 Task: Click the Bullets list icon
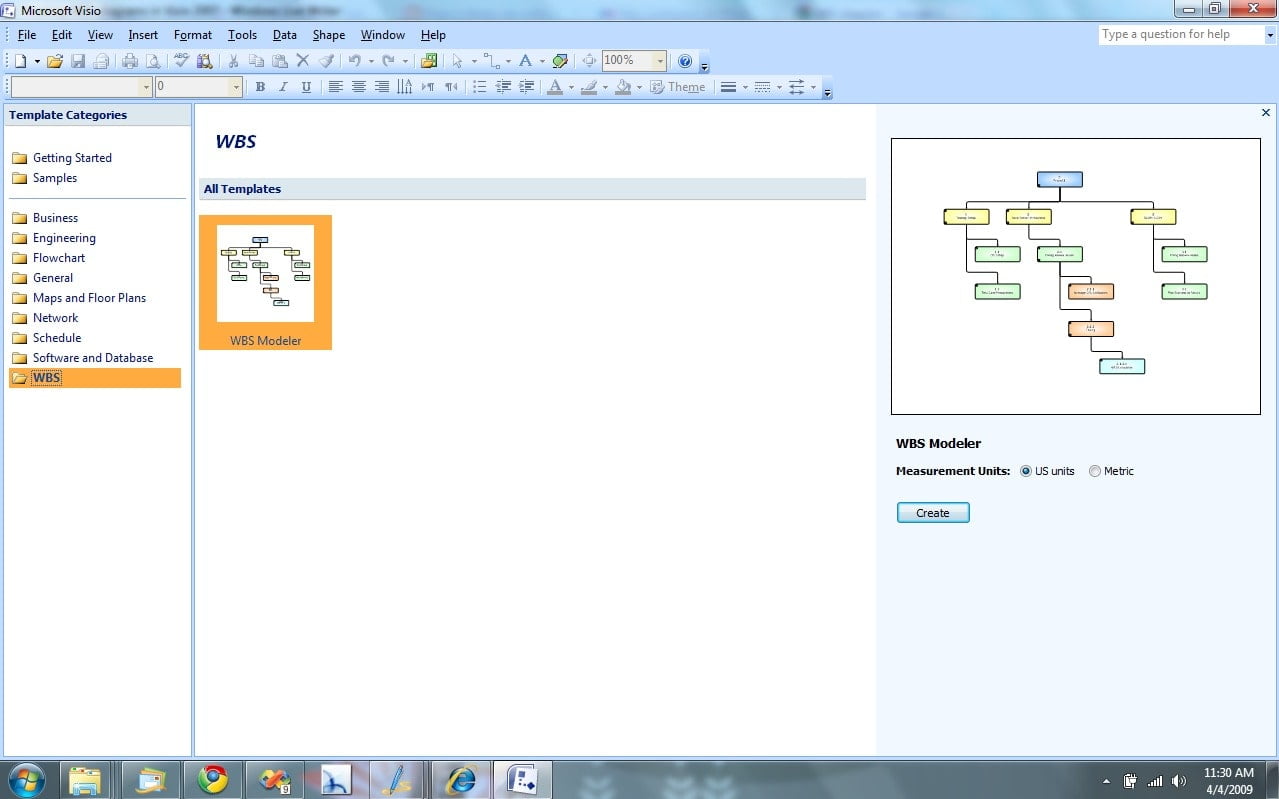point(479,87)
